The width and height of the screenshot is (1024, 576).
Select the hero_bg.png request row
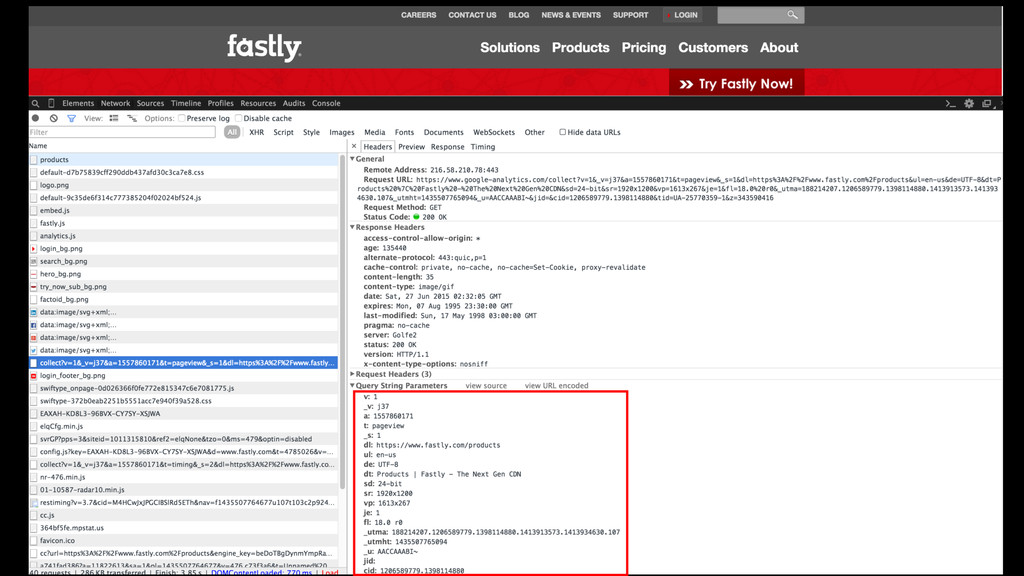(184, 274)
